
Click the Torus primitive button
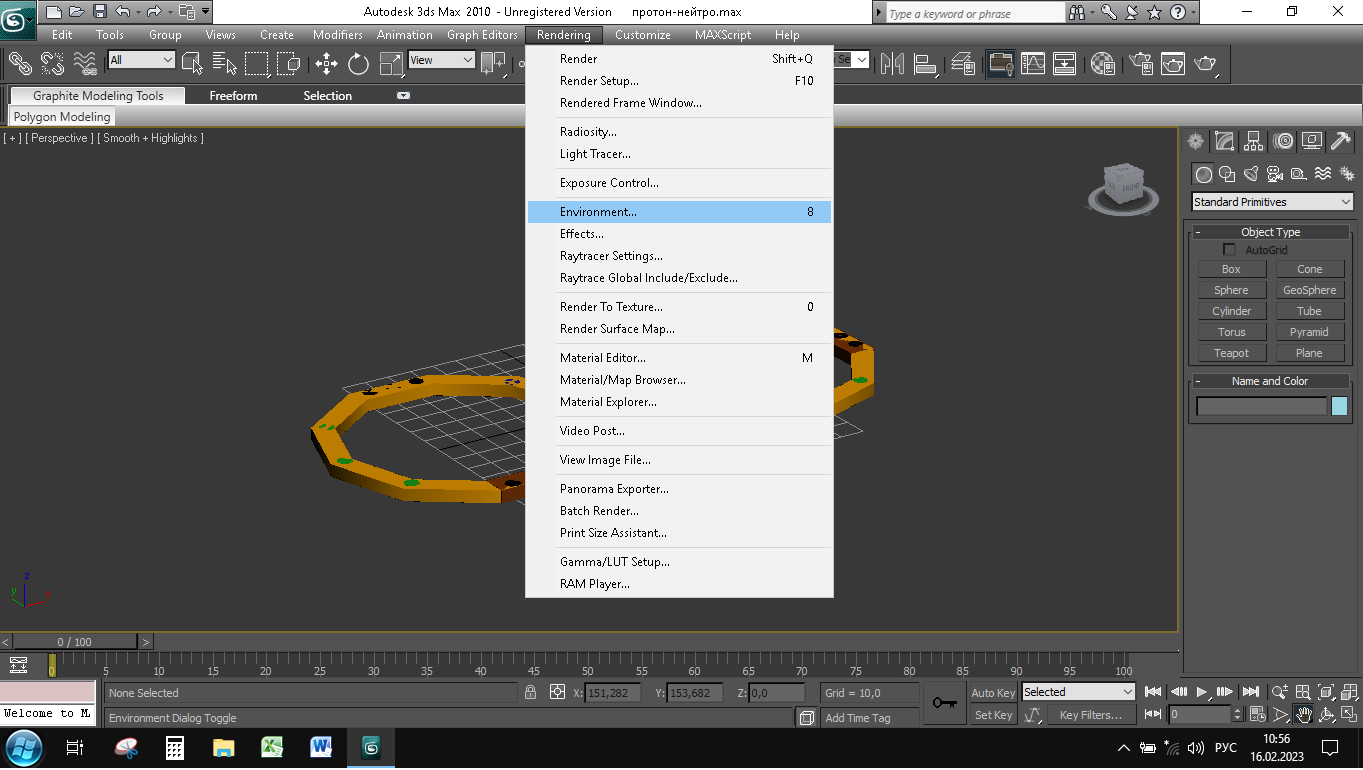(1231, 332)
